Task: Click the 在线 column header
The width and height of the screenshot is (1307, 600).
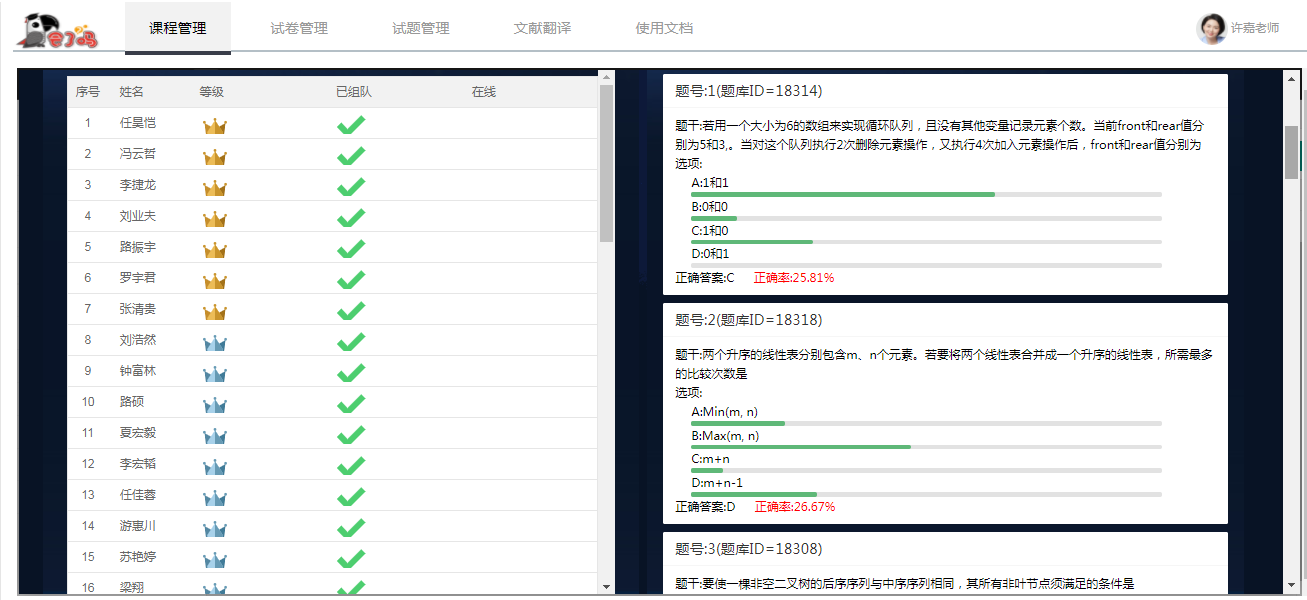Action: tap(484, 92)
